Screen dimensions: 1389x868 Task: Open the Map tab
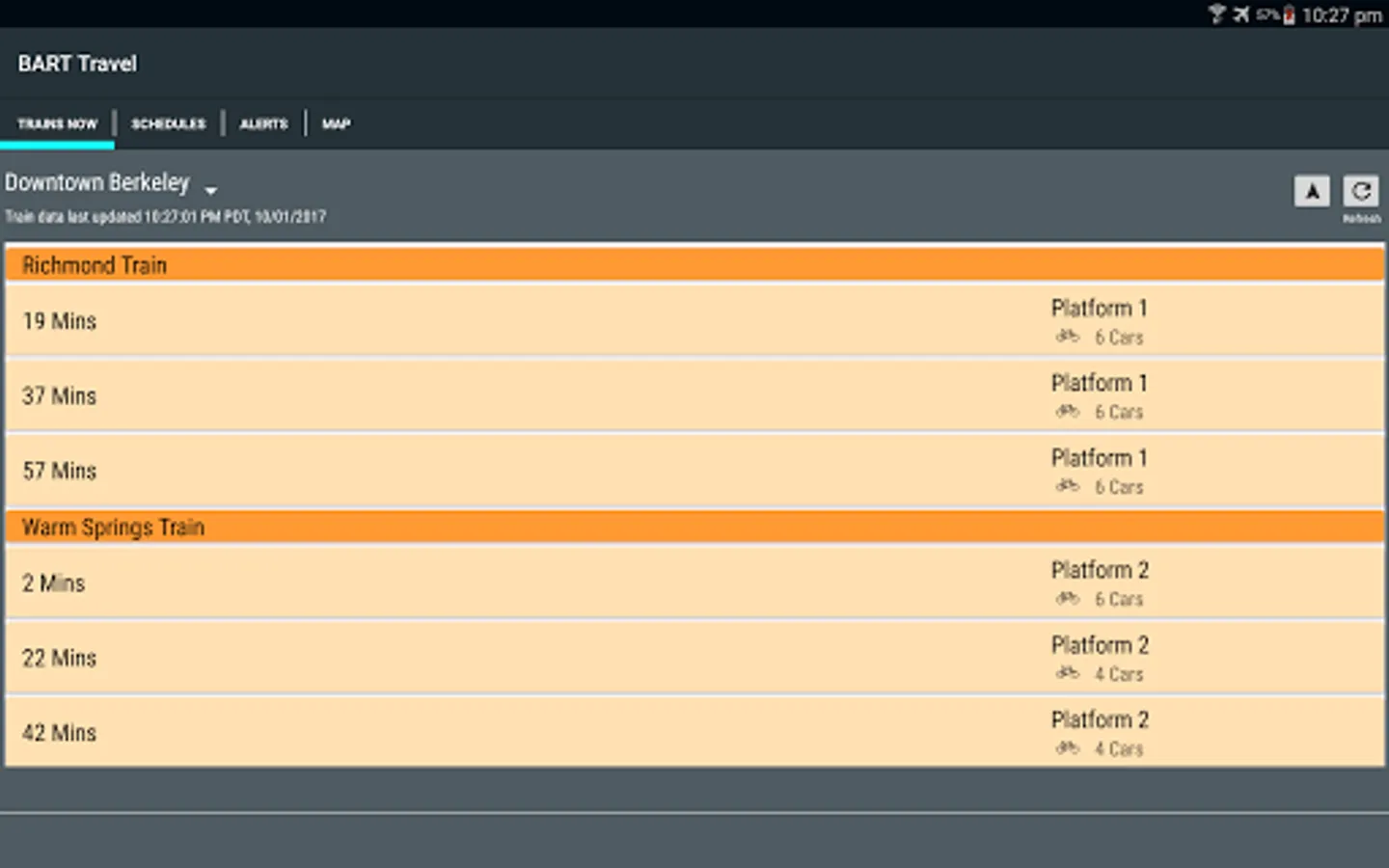(x=336, y=123)
